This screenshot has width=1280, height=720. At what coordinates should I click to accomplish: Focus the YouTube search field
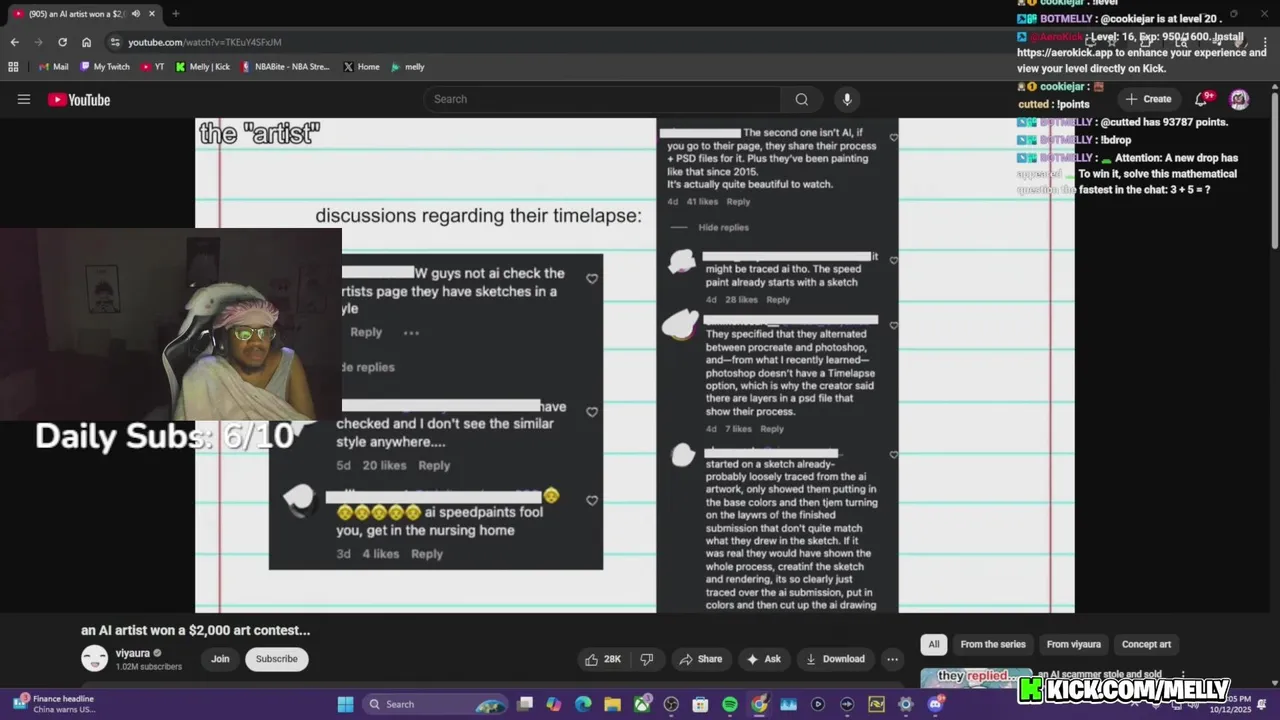click(602, 99)
